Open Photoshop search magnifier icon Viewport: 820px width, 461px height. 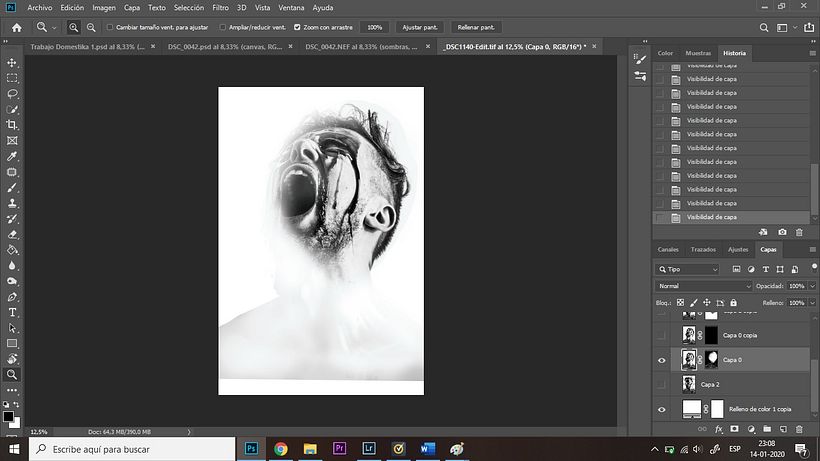click(764, 28)
